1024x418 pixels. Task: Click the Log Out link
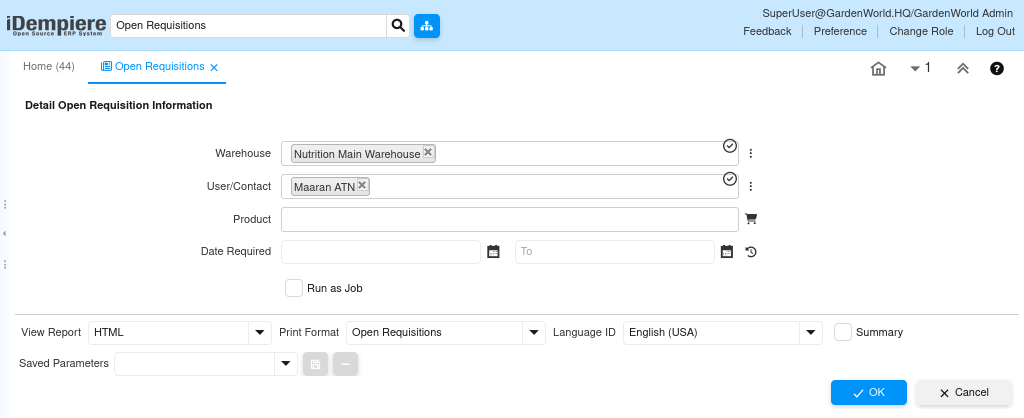click(x=995, y=31)
